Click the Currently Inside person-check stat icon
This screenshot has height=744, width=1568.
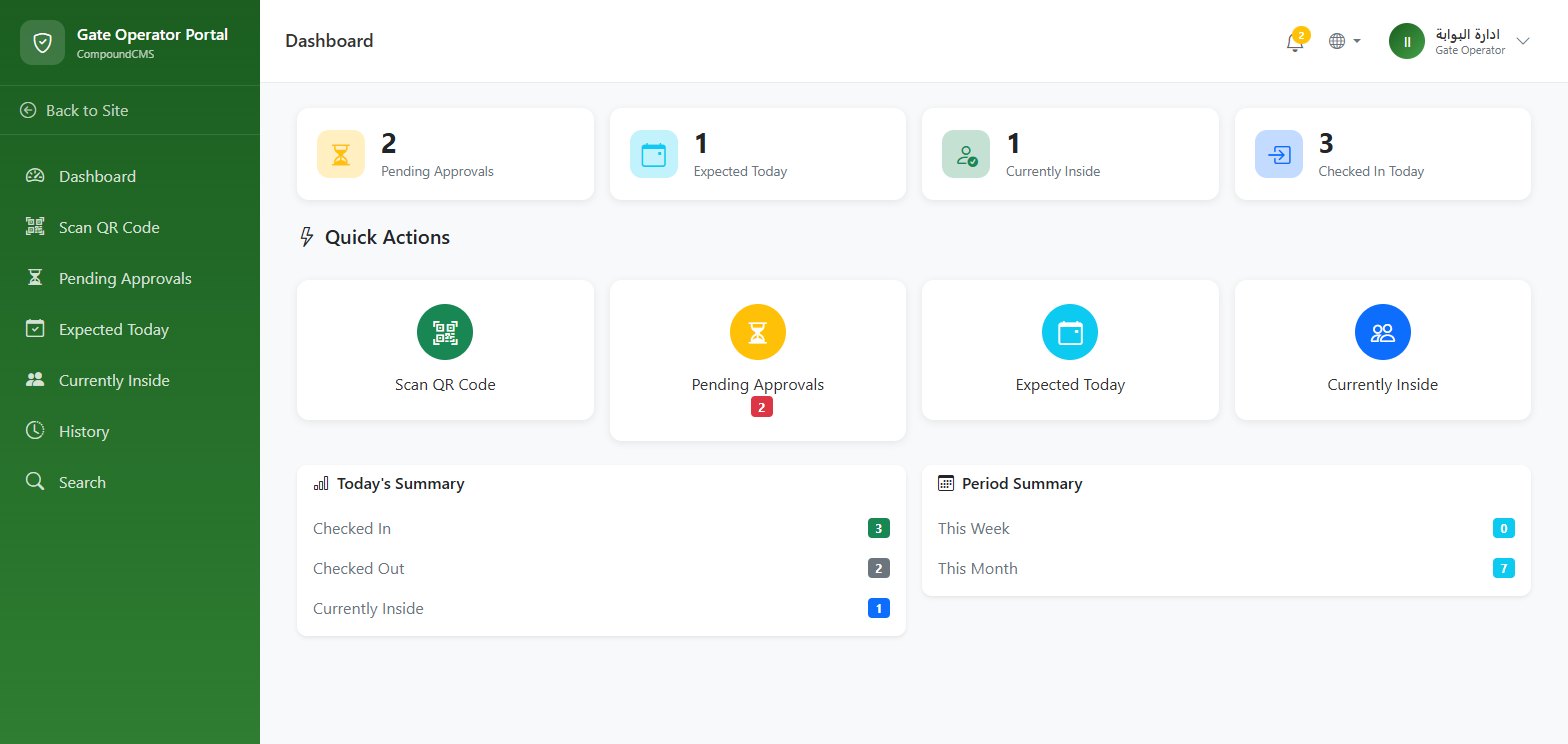[966, 154]
